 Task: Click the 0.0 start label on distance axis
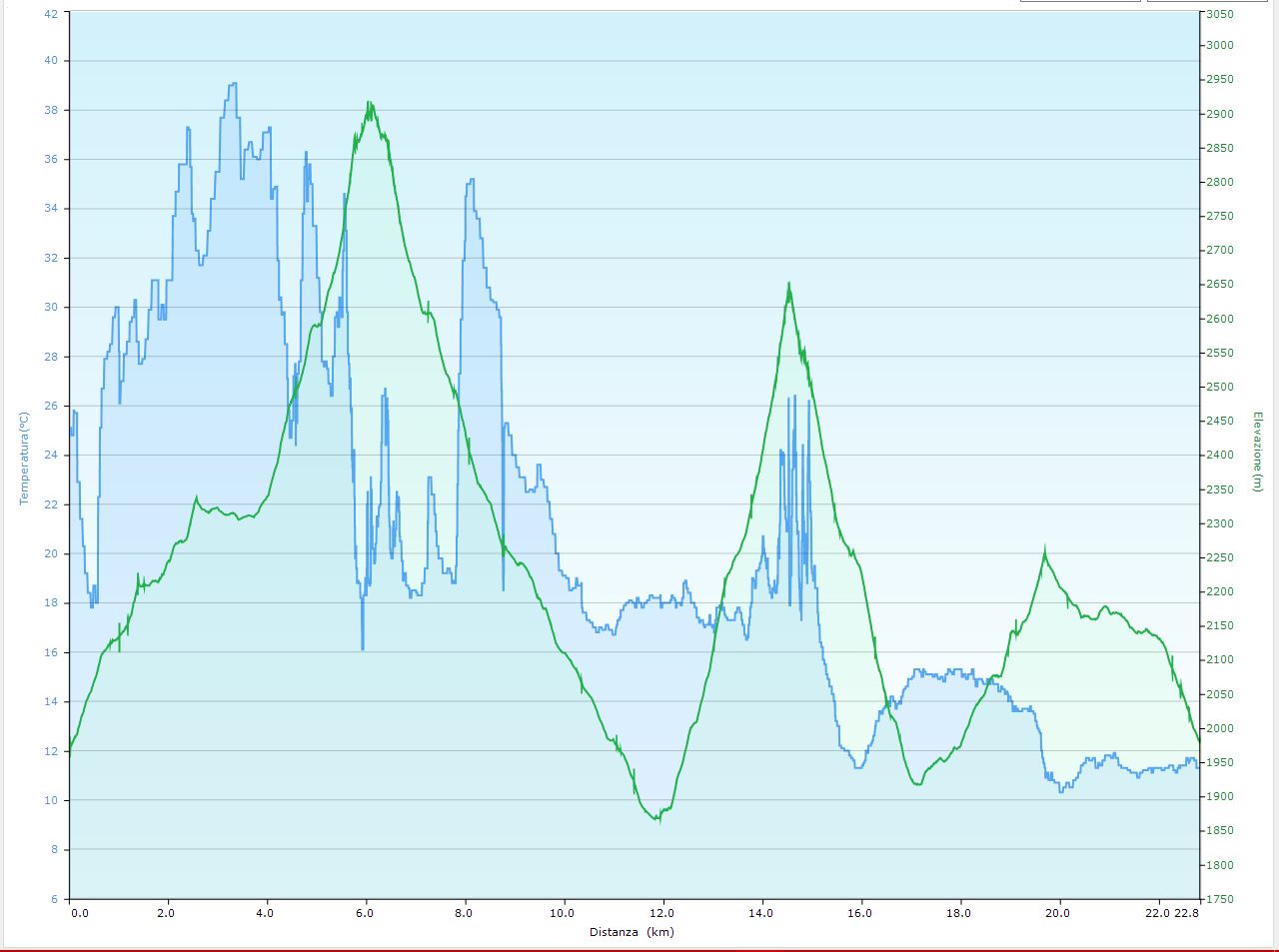(79, 912)
